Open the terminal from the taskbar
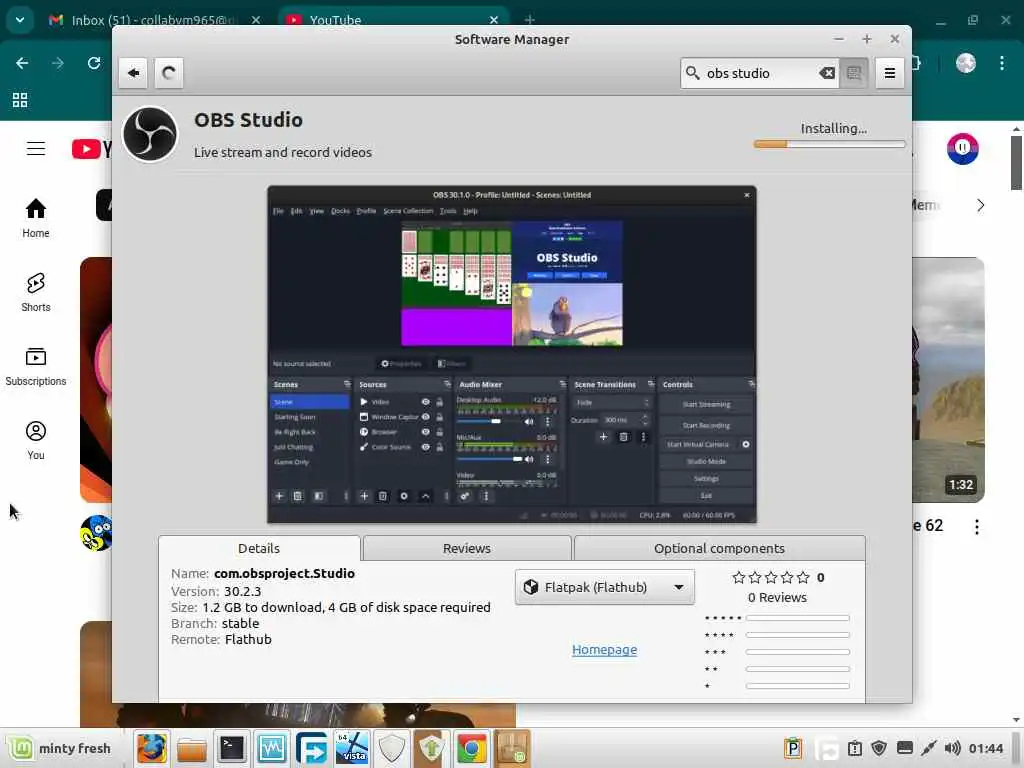The height and width of the screenshot is (768, 1024). [231, 748]
